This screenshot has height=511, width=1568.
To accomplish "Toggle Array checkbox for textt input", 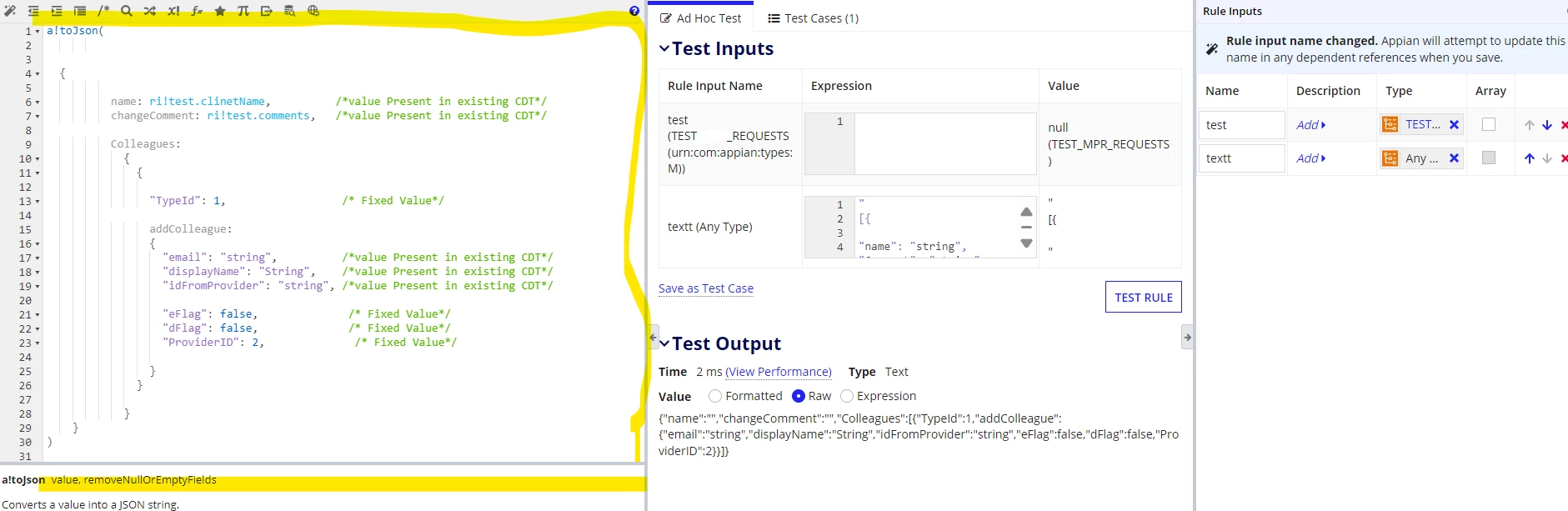I will point(1489,158).
